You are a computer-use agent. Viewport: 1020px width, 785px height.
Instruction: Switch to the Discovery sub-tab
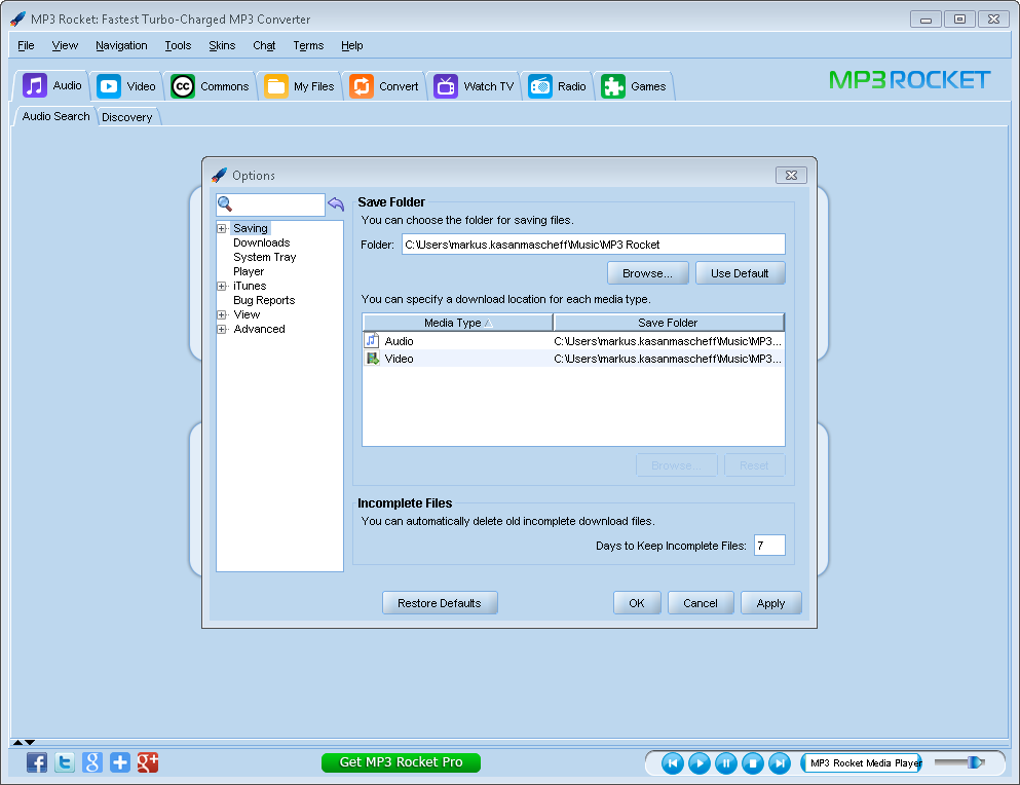click(x=128, y=117)
